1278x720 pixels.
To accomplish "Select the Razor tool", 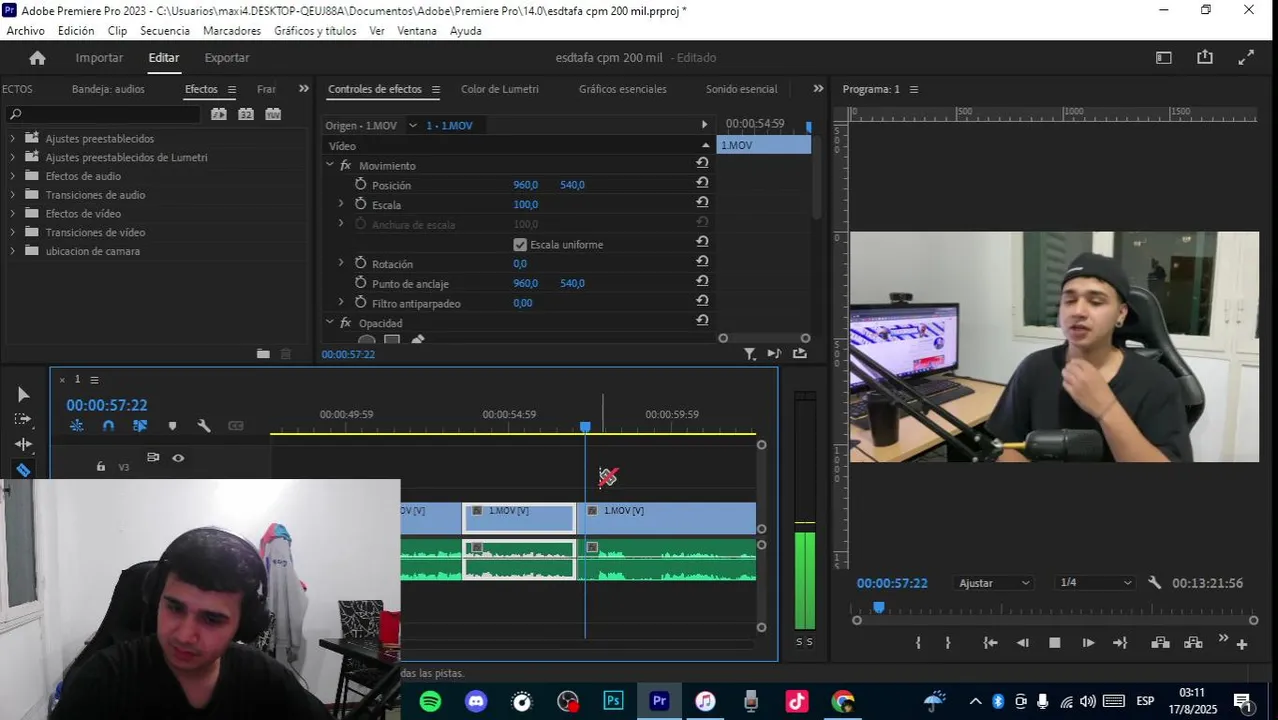I will (23, 469).
